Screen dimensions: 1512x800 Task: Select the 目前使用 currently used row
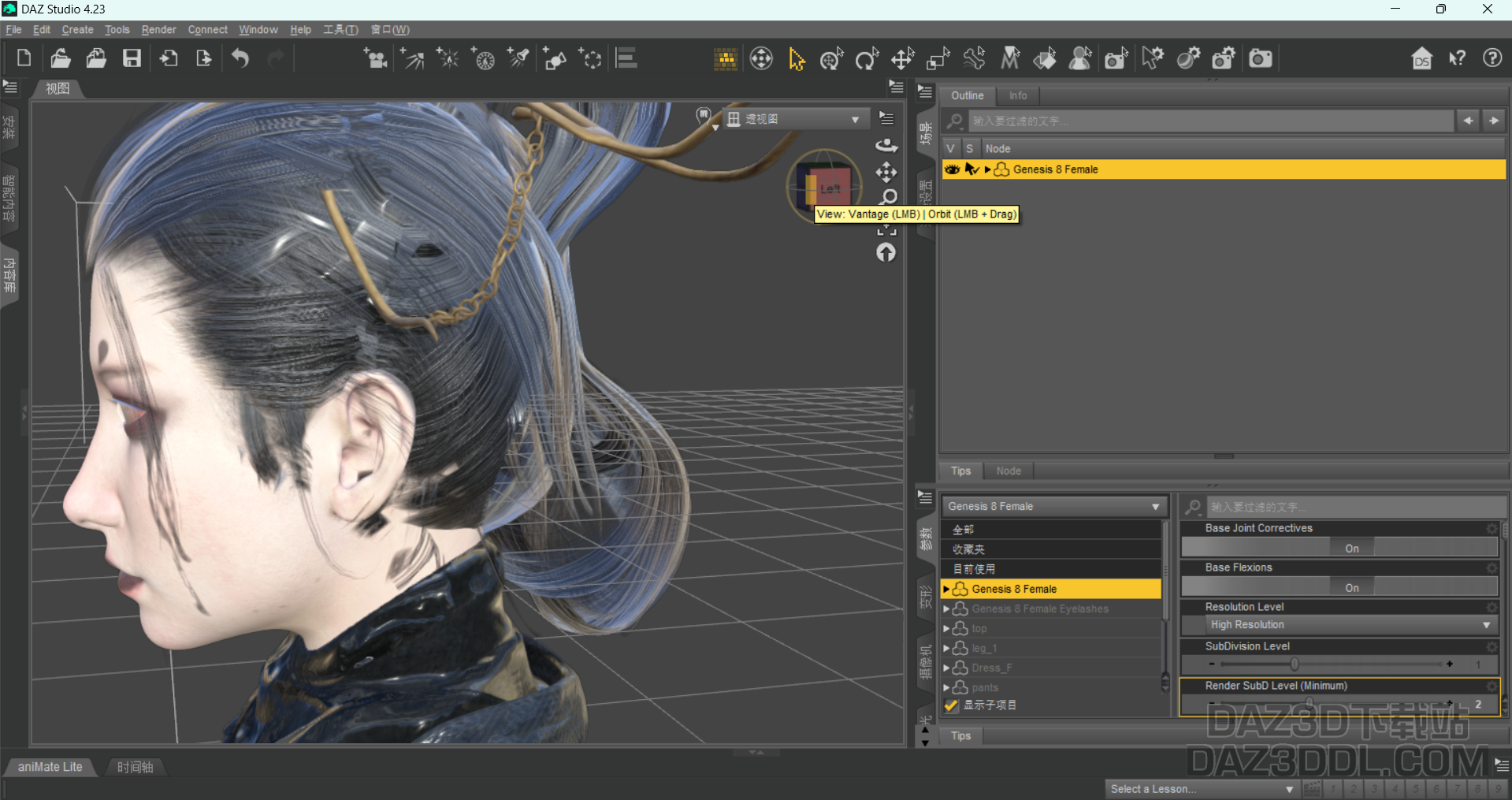[1051, 569]
